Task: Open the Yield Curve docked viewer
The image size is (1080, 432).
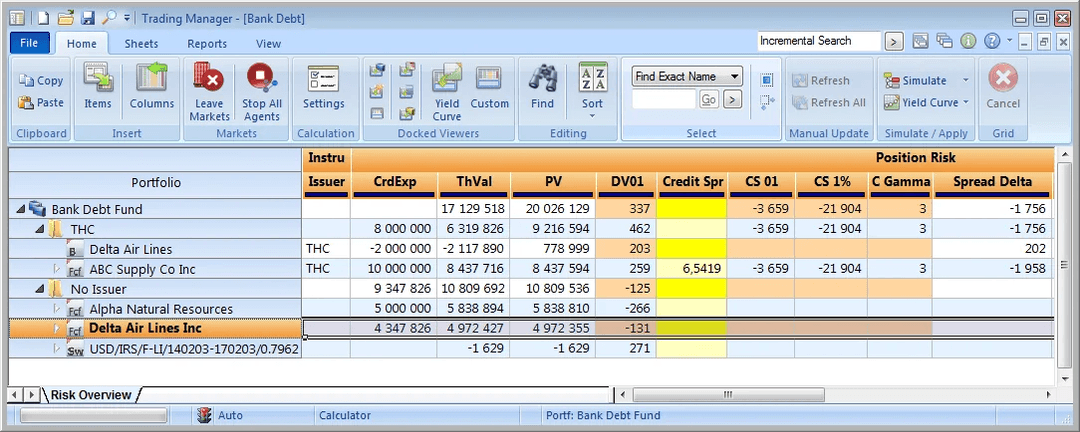Action: [x=446, y=79]
